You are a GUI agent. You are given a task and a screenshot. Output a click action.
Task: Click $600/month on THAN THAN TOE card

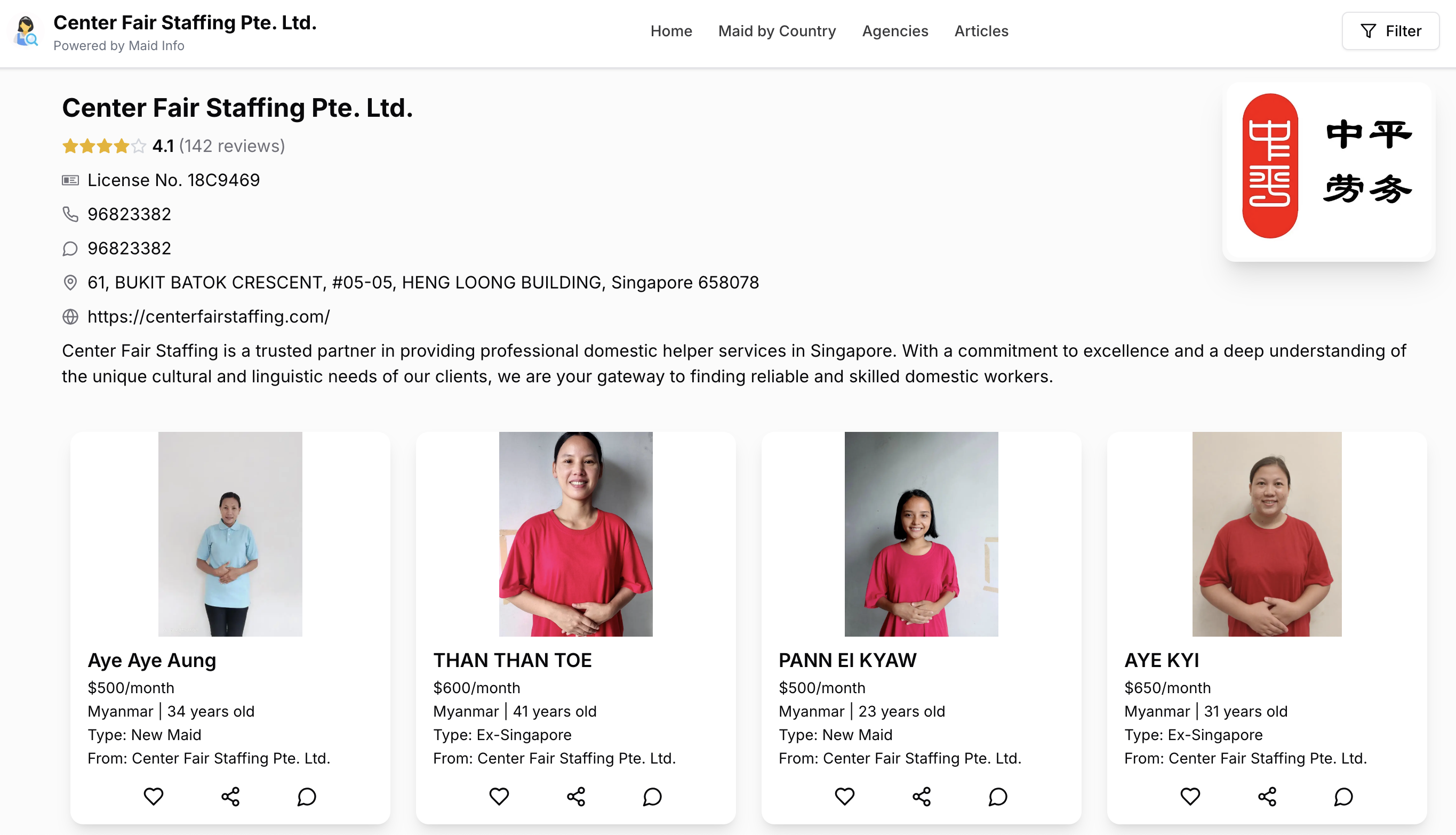(477, 688)
